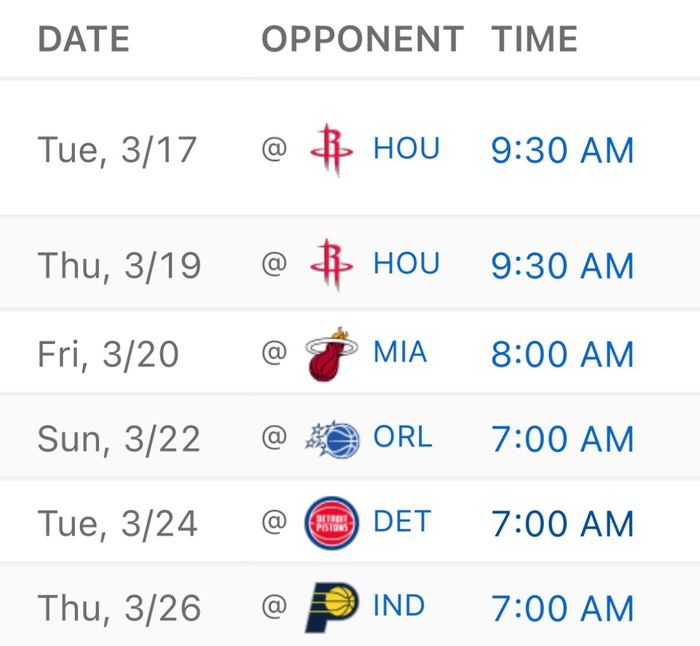Open the IND team link
The height and width of the screenshot is (646, 700).
point(398,606)
